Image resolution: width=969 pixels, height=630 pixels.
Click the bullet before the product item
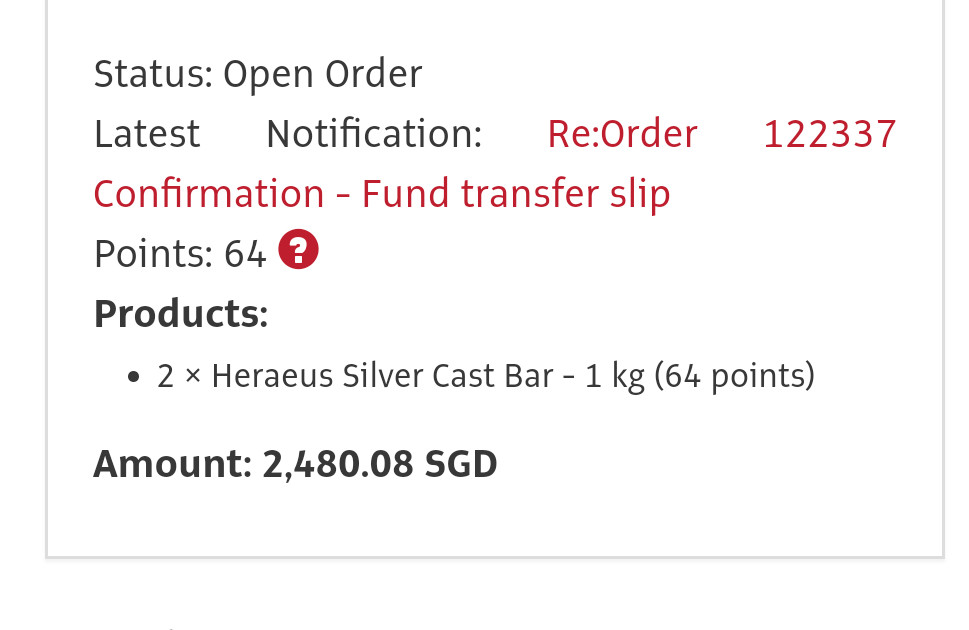pos(134,378)
